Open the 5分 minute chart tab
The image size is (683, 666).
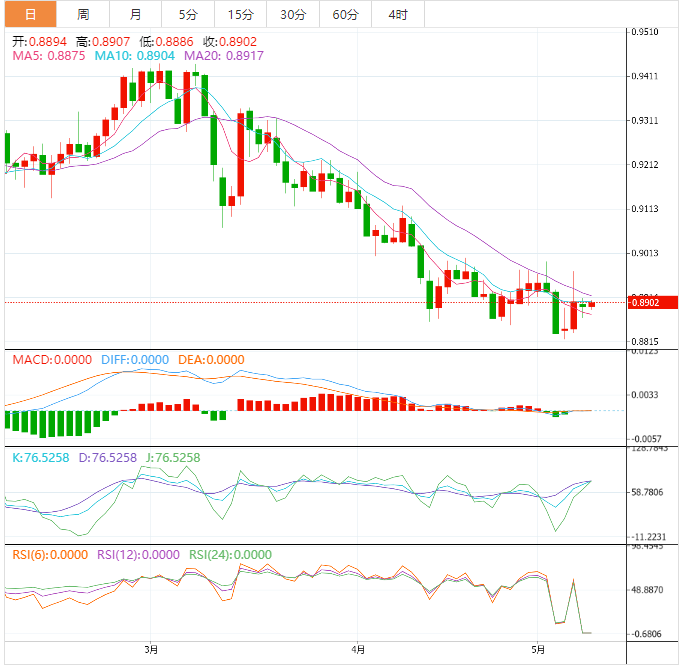pos(188,14)
